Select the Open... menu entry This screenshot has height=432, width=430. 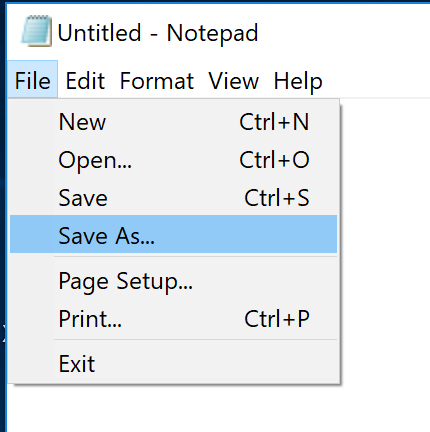point(173,160)
